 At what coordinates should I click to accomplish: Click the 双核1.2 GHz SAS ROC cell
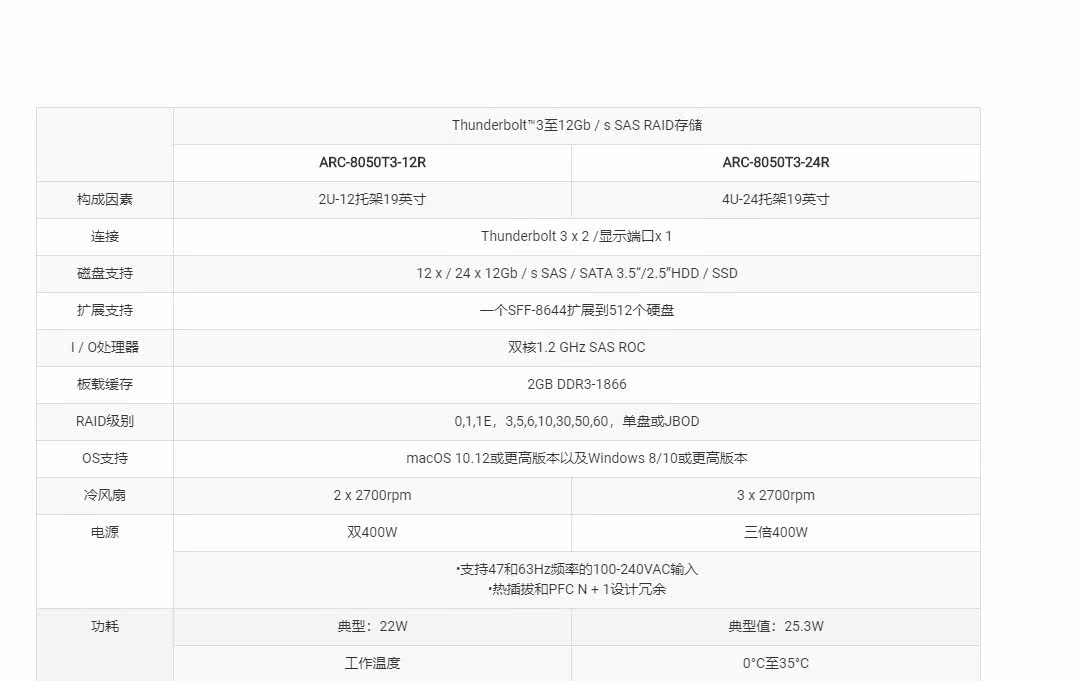pyautogui.click(x=576, y=348)
